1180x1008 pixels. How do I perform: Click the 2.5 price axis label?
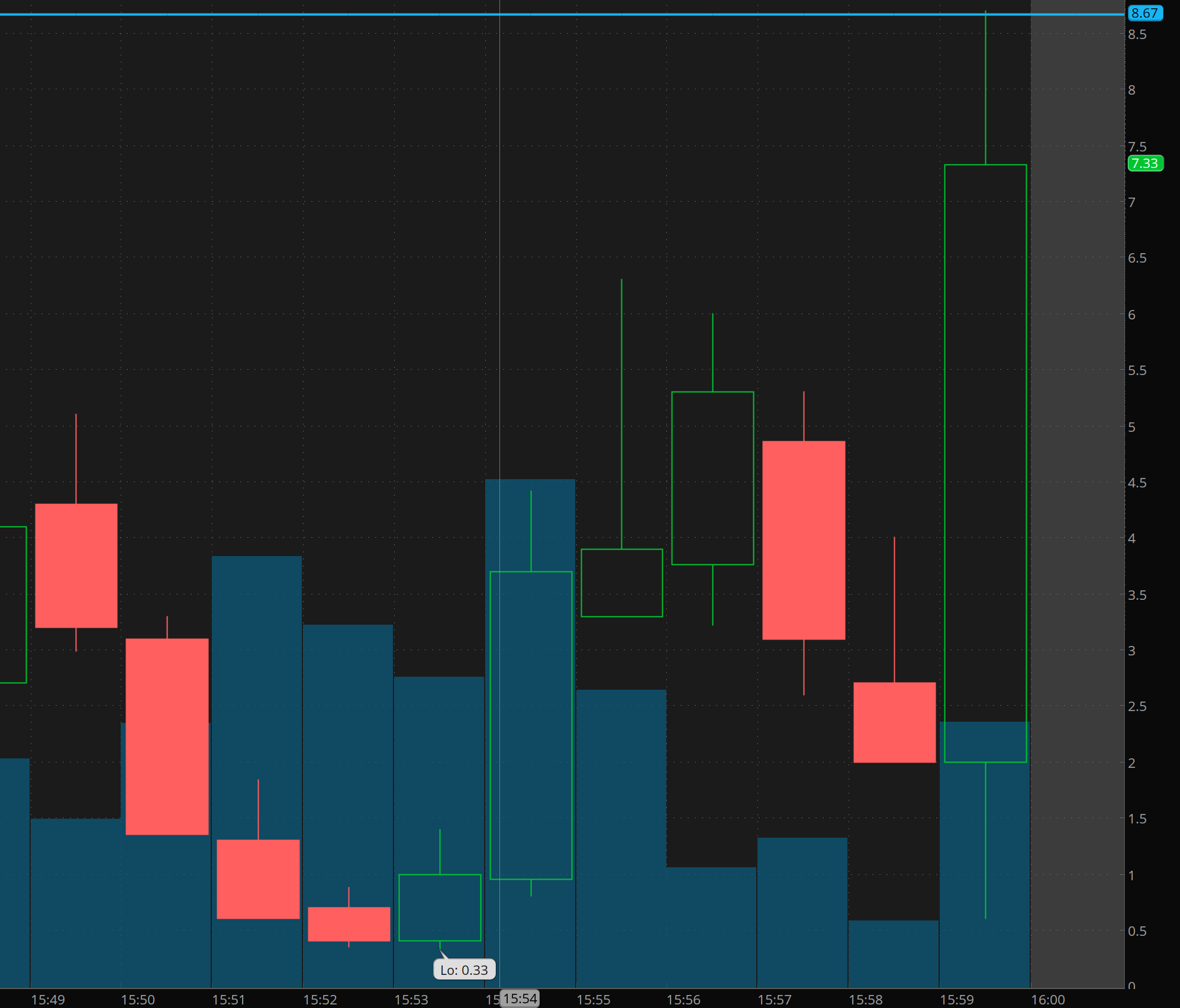point(1137,706)
